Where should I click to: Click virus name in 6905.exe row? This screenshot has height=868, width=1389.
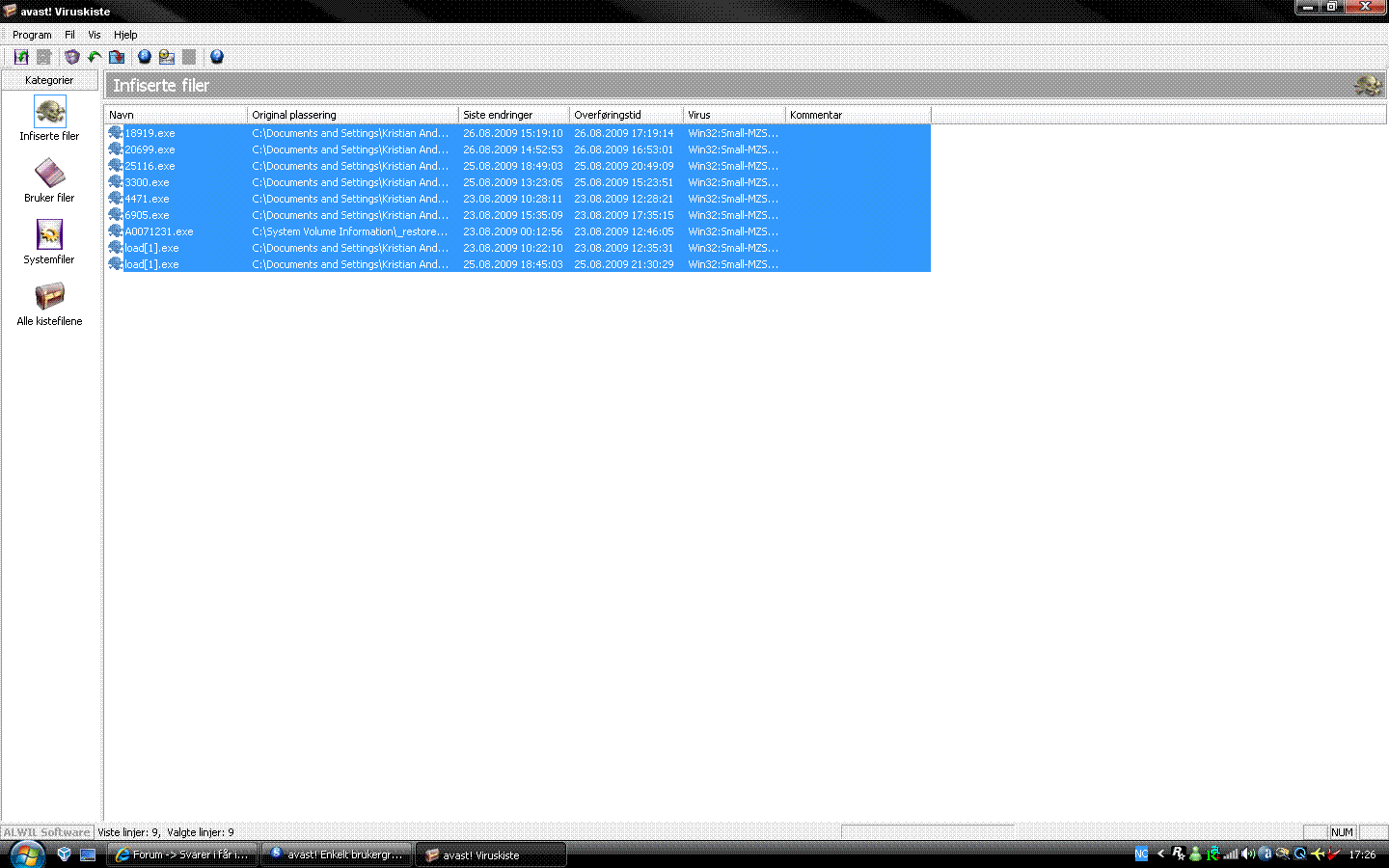click(x=733, y=215)
